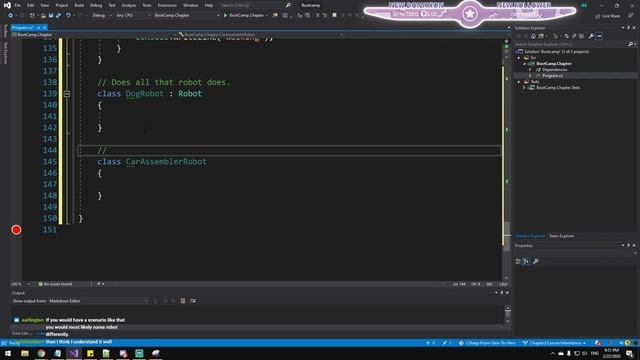Open the Help menu
This screenshot has width=640, height=360.
click(209, 5)
